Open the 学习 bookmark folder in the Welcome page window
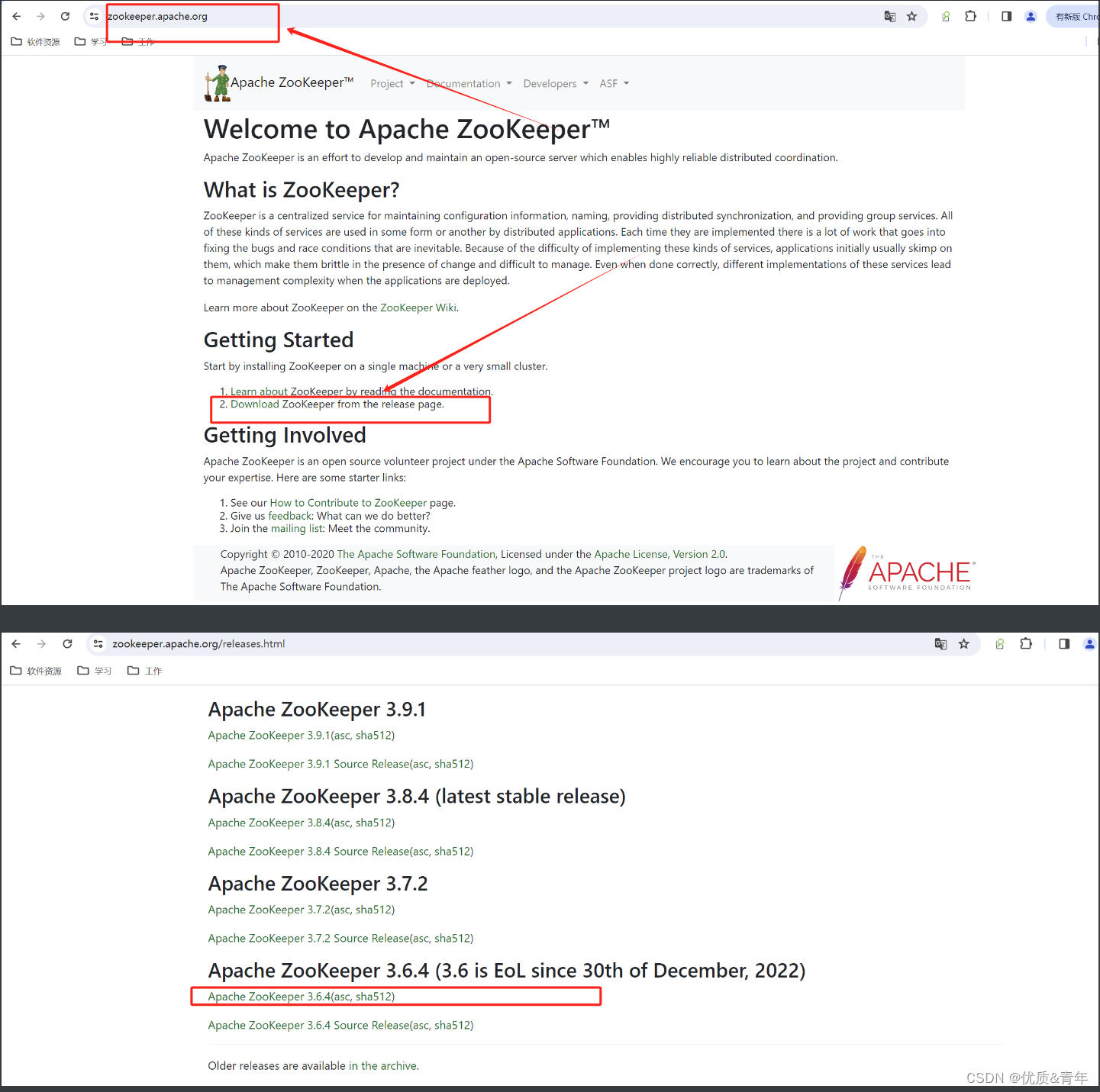The width and height of the screenshot is (1100, 1092). (x=90, y=42)
